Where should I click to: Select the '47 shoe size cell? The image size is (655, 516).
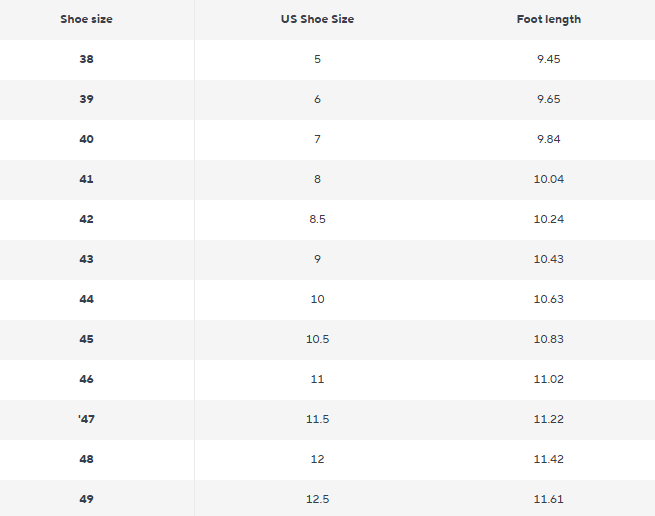(x=86, y=419)
